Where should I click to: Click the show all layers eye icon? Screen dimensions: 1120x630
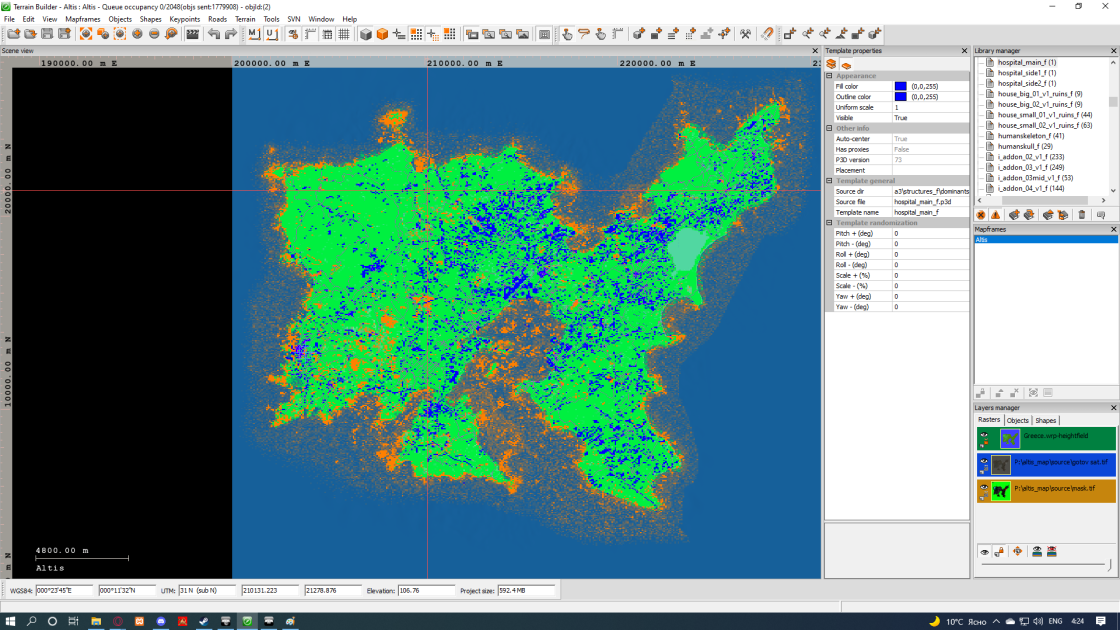[1036, 551]
